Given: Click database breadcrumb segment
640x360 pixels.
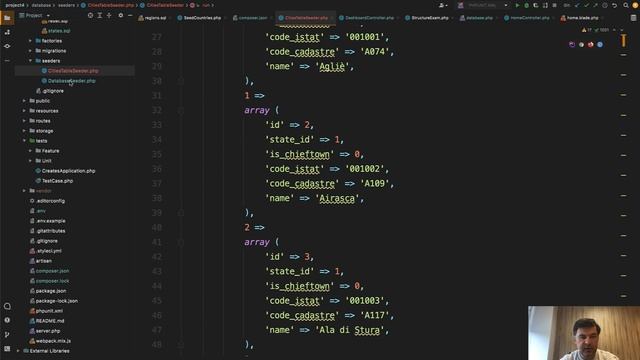Looking at the screenshot, I should point(41,5).
